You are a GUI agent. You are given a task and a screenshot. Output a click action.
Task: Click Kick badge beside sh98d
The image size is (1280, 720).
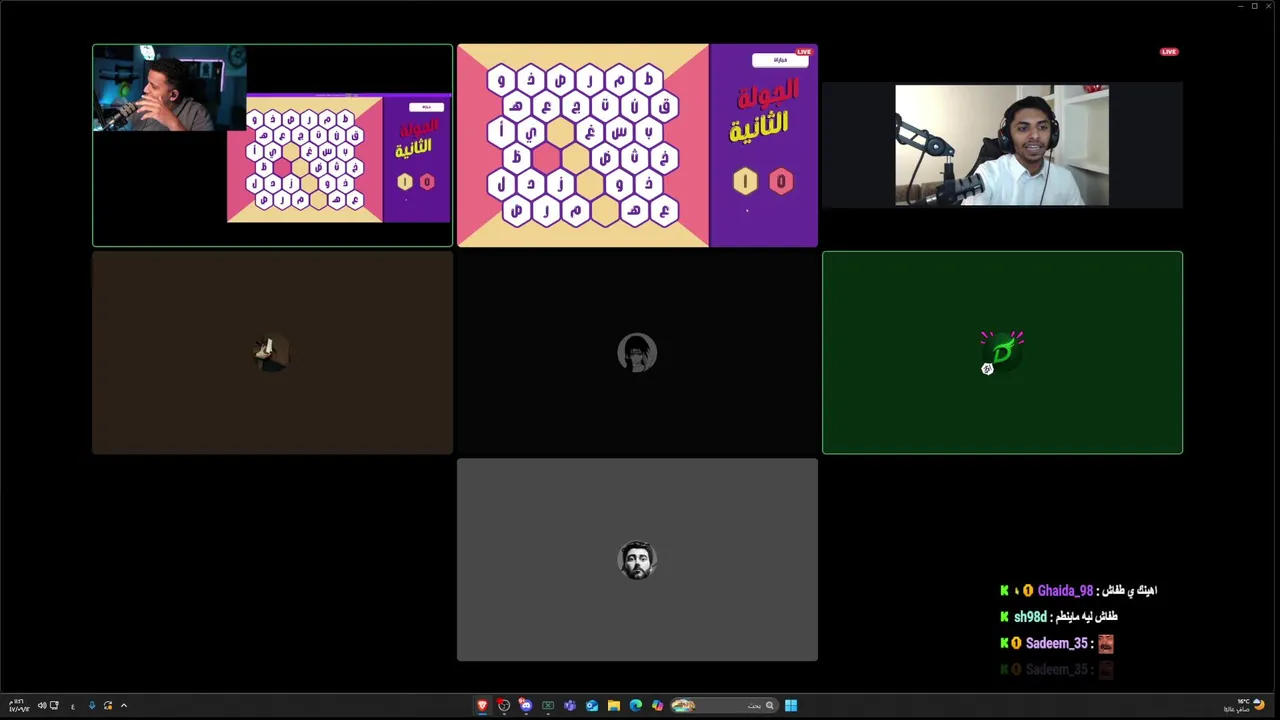pos(1004,617)
